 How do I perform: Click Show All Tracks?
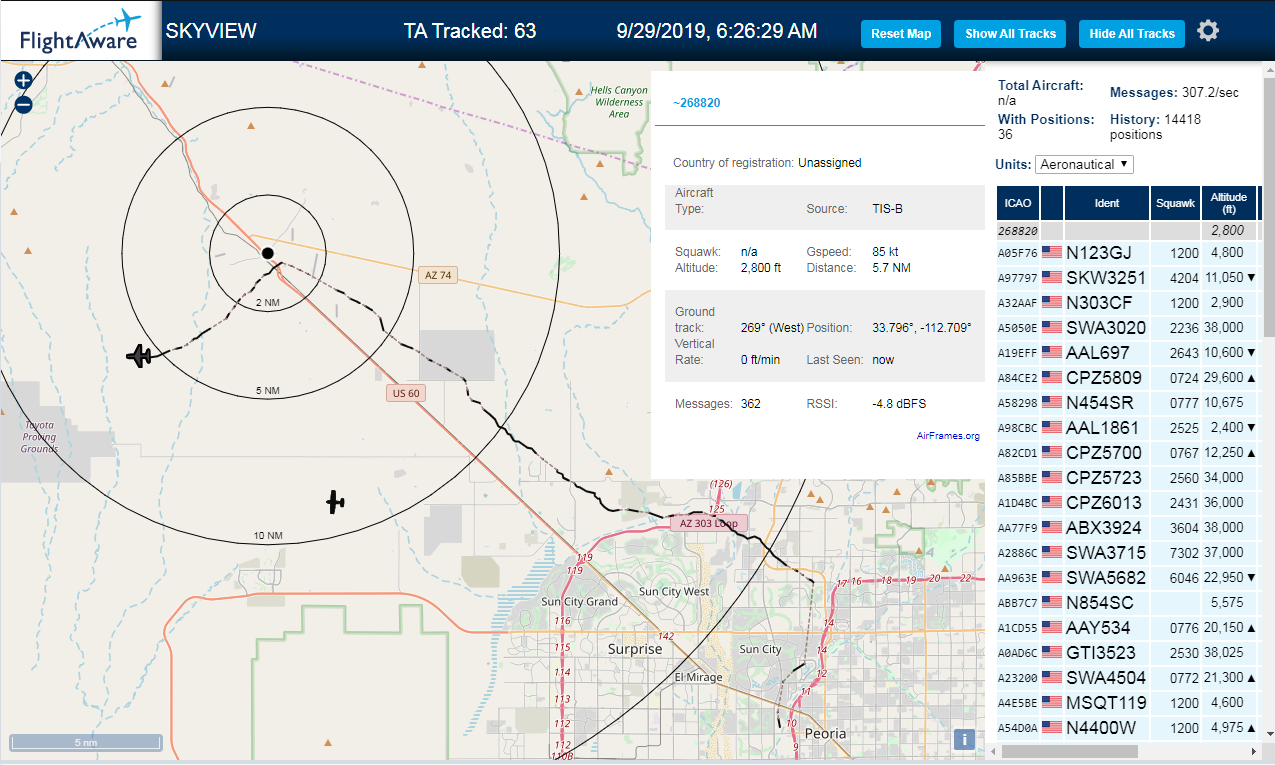coord(1010,33)
